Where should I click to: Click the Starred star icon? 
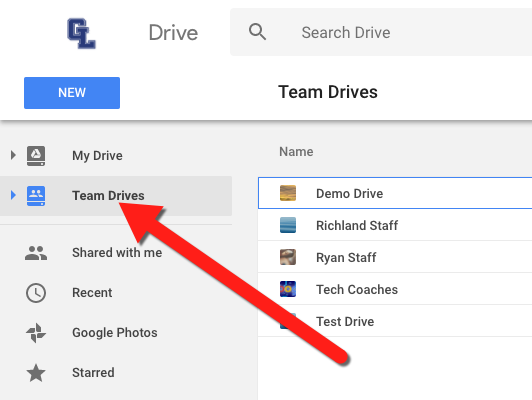pos(36,373)
